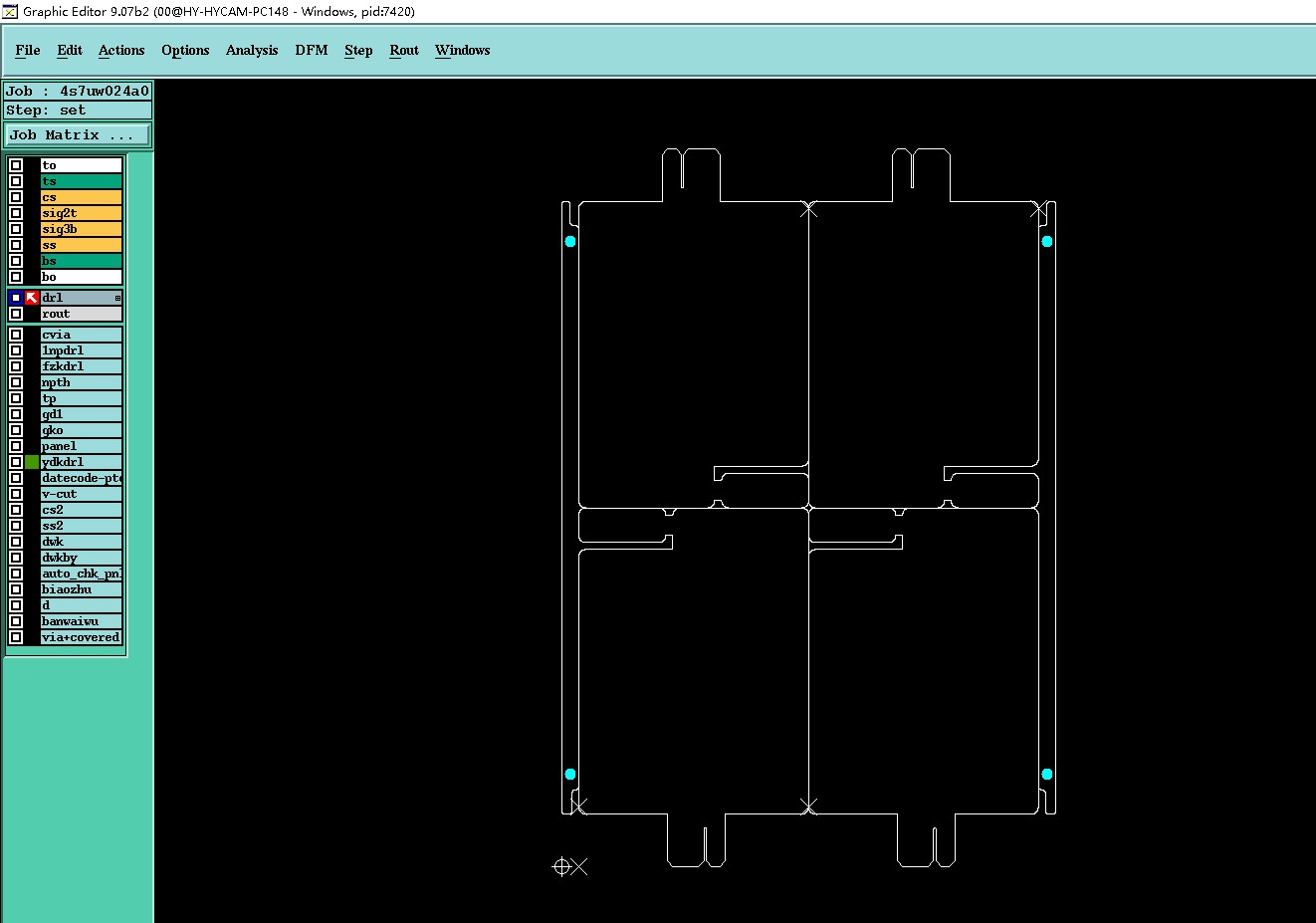Select the banwaiwu layer name

[x=82, y=621]
